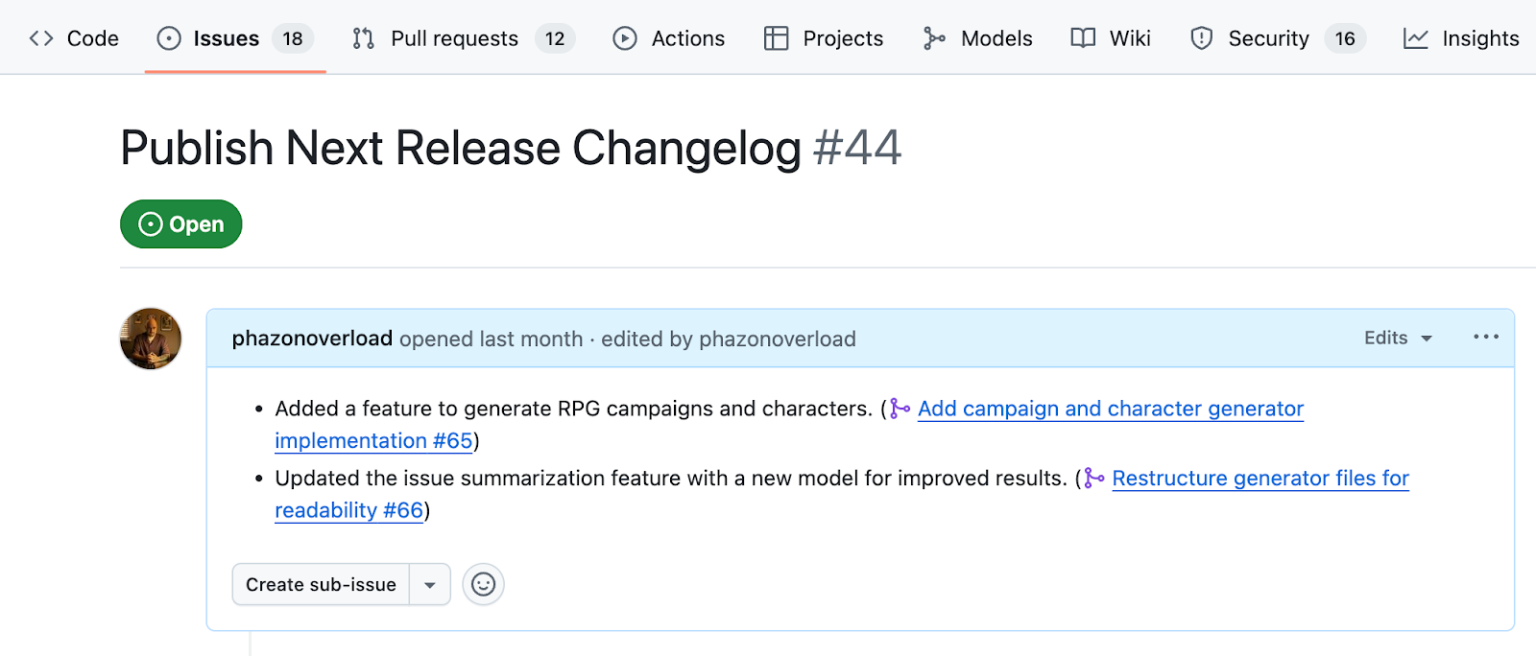The width and height of the screenshot is (1536, 656).
Task: Click phazonoverload's profile avatar
Action: [x=150, y=339]
